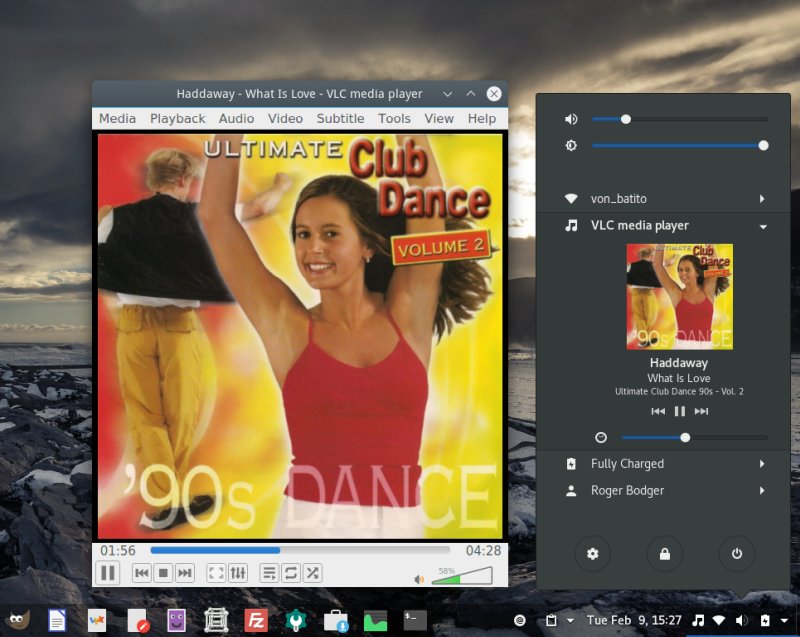This screenshot has height=637, width=800.
Task: Launch FileZilla from the taskbar
Action: click(254, 621)
